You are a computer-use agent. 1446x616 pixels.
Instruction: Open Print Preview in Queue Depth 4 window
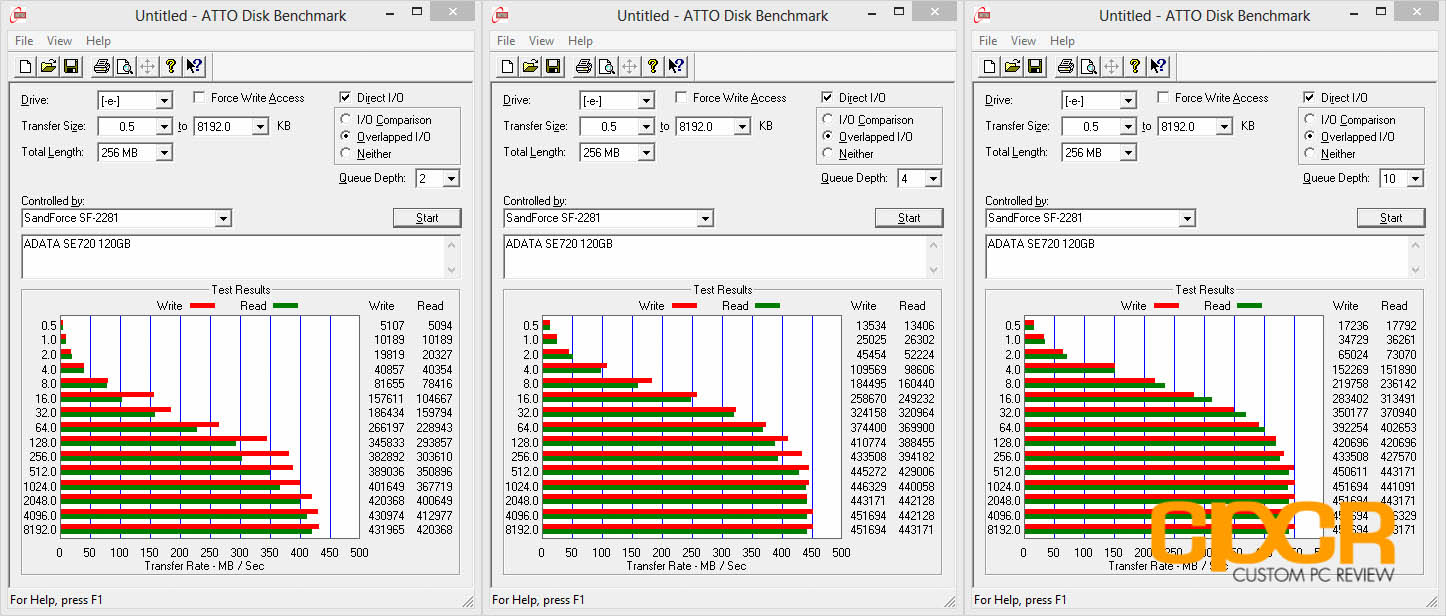[x=606, y=66]
